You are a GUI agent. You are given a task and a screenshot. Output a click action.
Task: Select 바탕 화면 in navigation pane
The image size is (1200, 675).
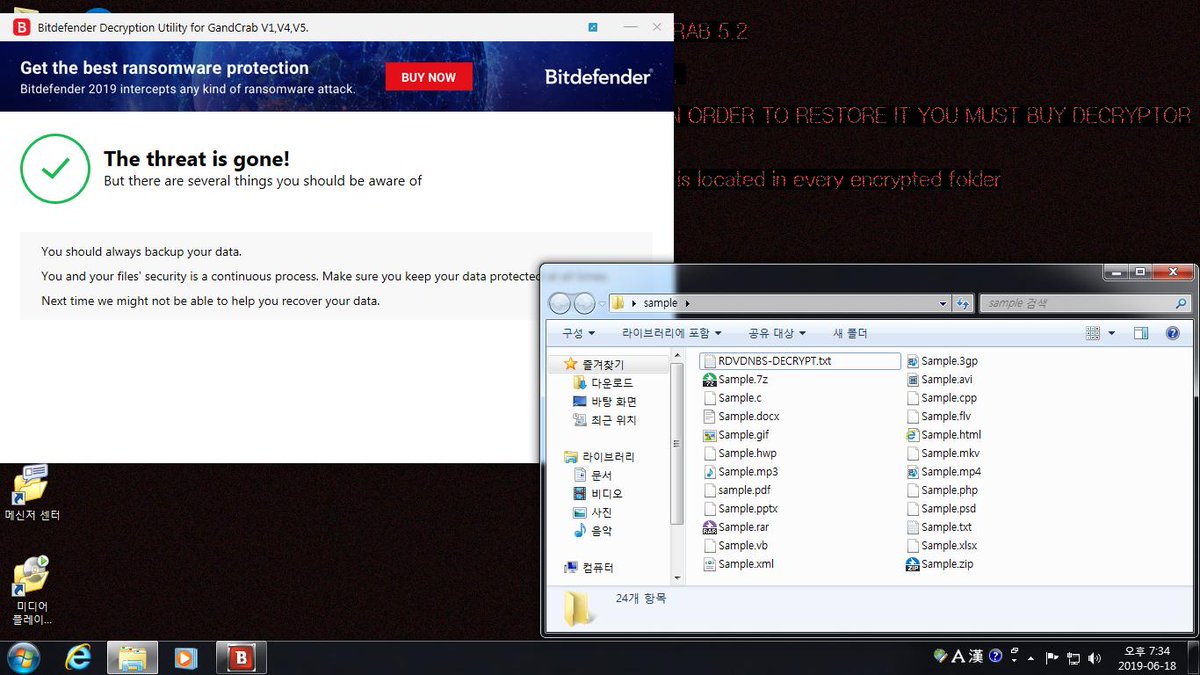605,401
